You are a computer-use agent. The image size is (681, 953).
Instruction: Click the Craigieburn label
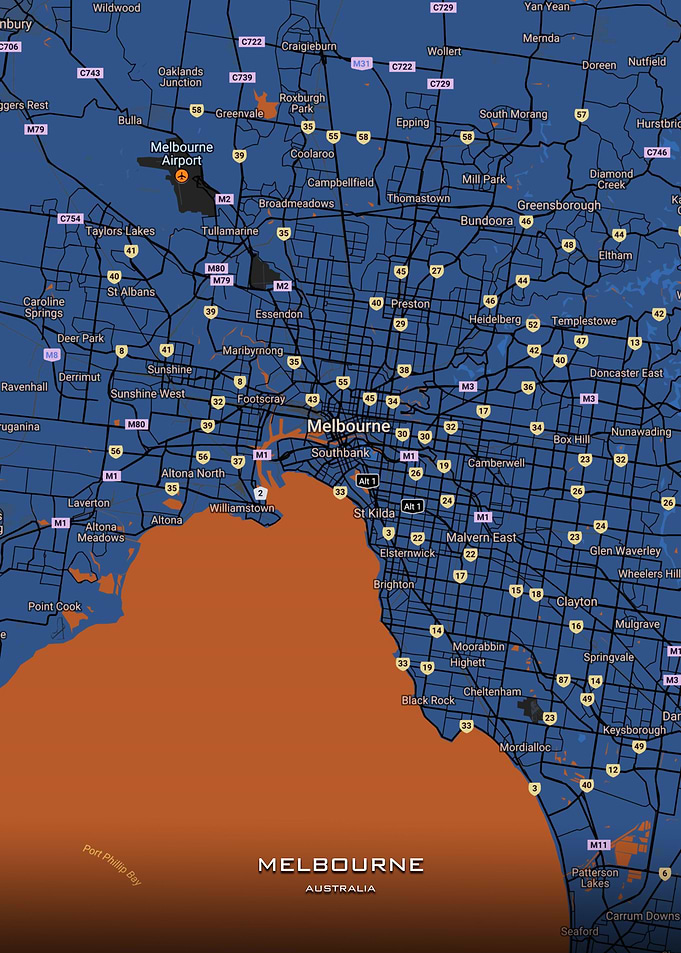pyautogui.click(x=309, y=46)
